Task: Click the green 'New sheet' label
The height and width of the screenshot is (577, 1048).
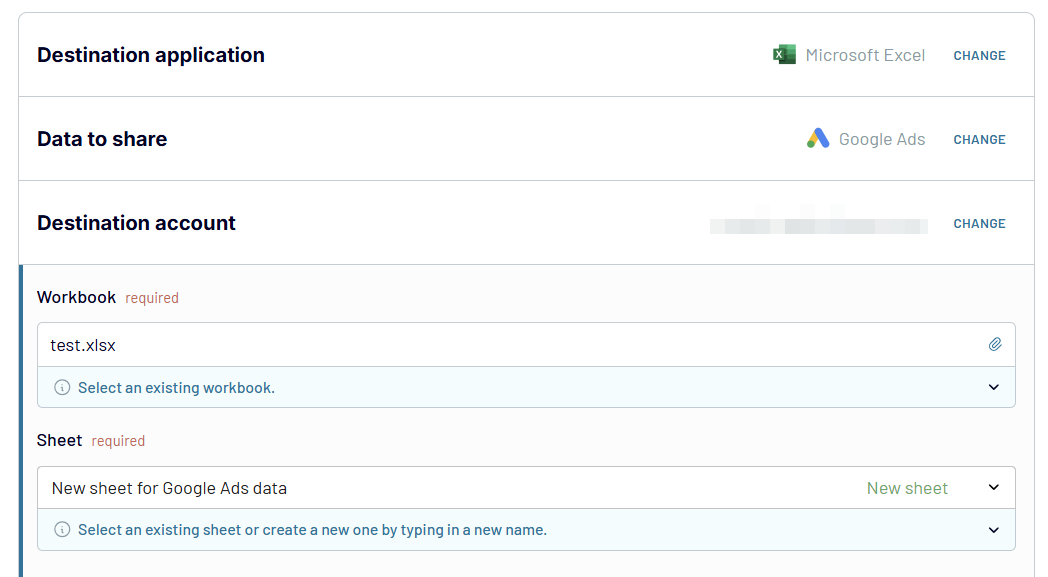Action: 907,489
